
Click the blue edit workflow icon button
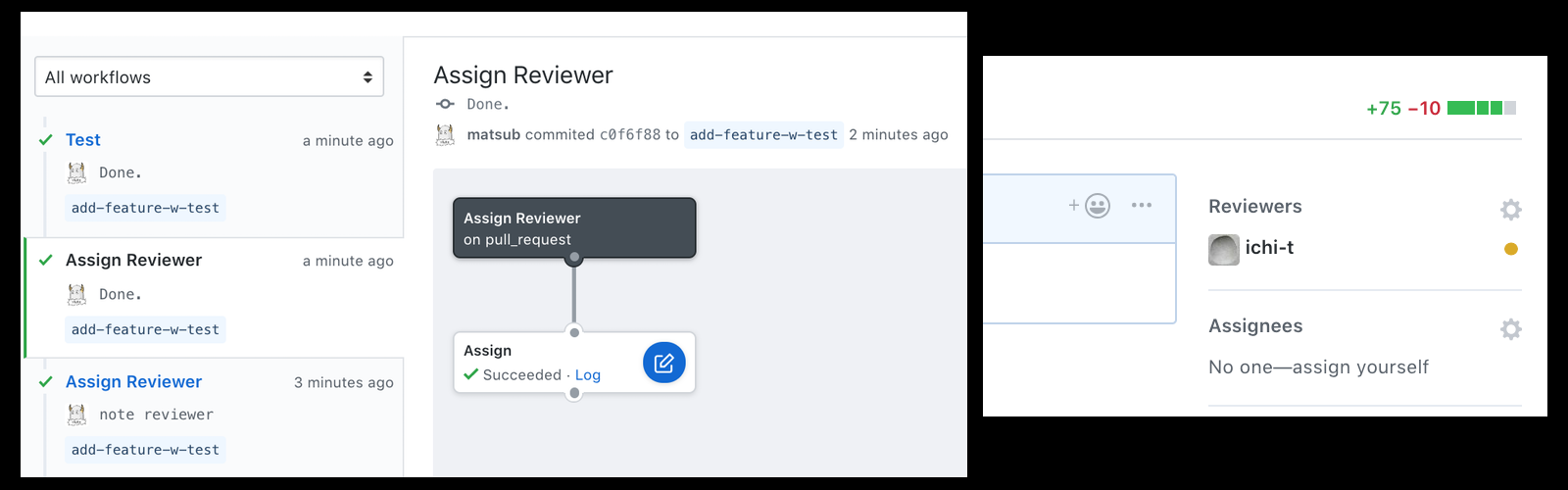(663, 363)
